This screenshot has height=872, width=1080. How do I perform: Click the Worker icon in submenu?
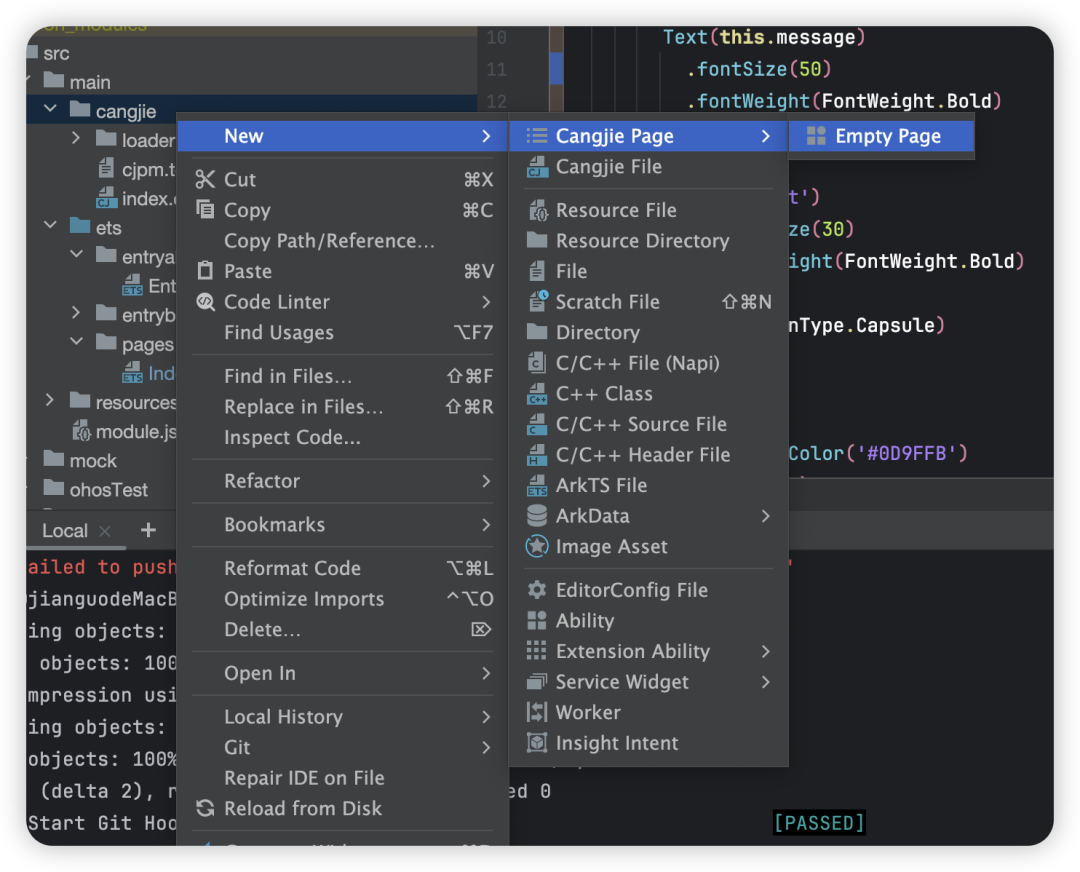(x=537, y=713)
